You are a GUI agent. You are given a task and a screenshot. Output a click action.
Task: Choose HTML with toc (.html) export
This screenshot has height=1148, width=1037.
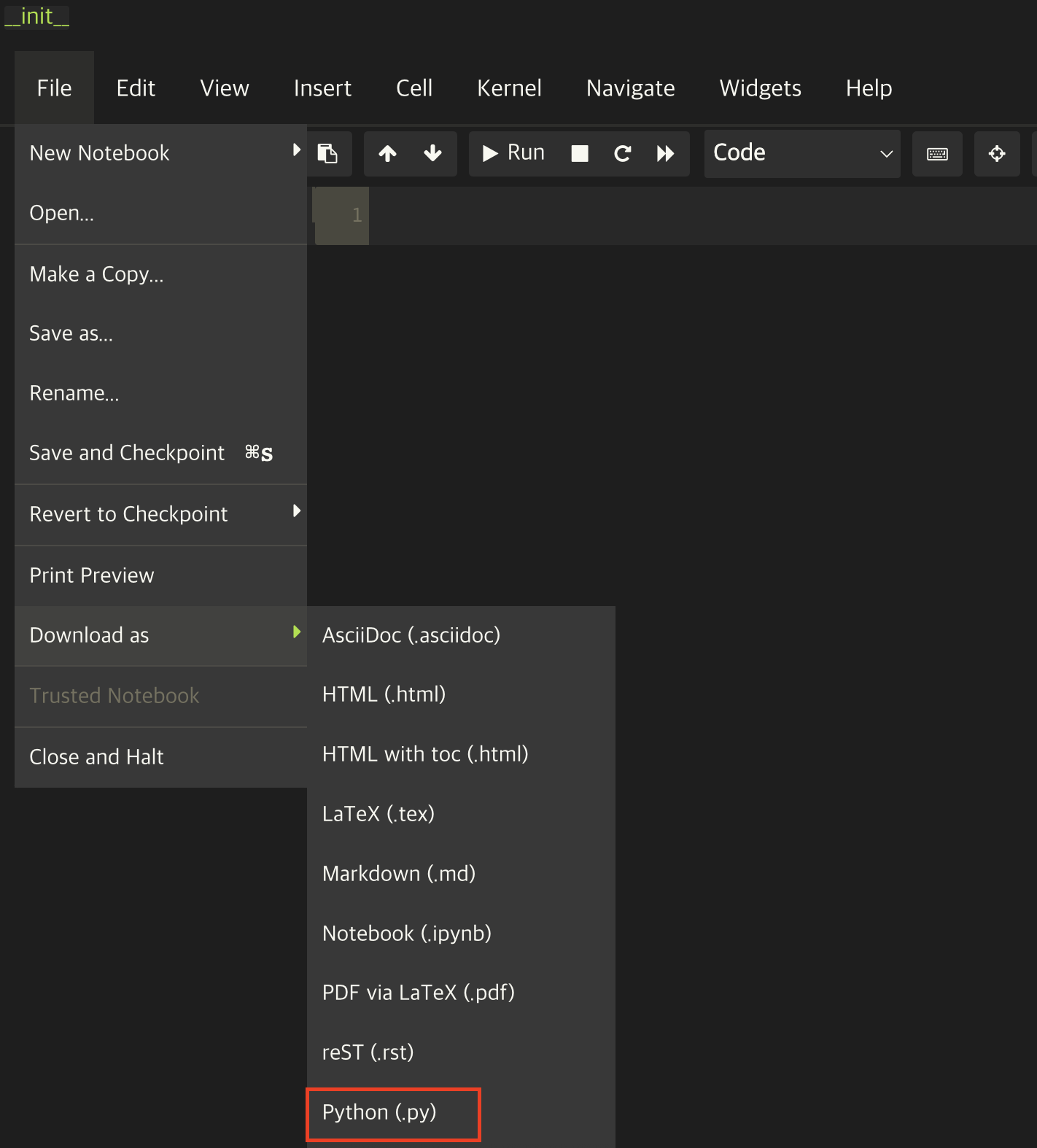coord(461,754)
